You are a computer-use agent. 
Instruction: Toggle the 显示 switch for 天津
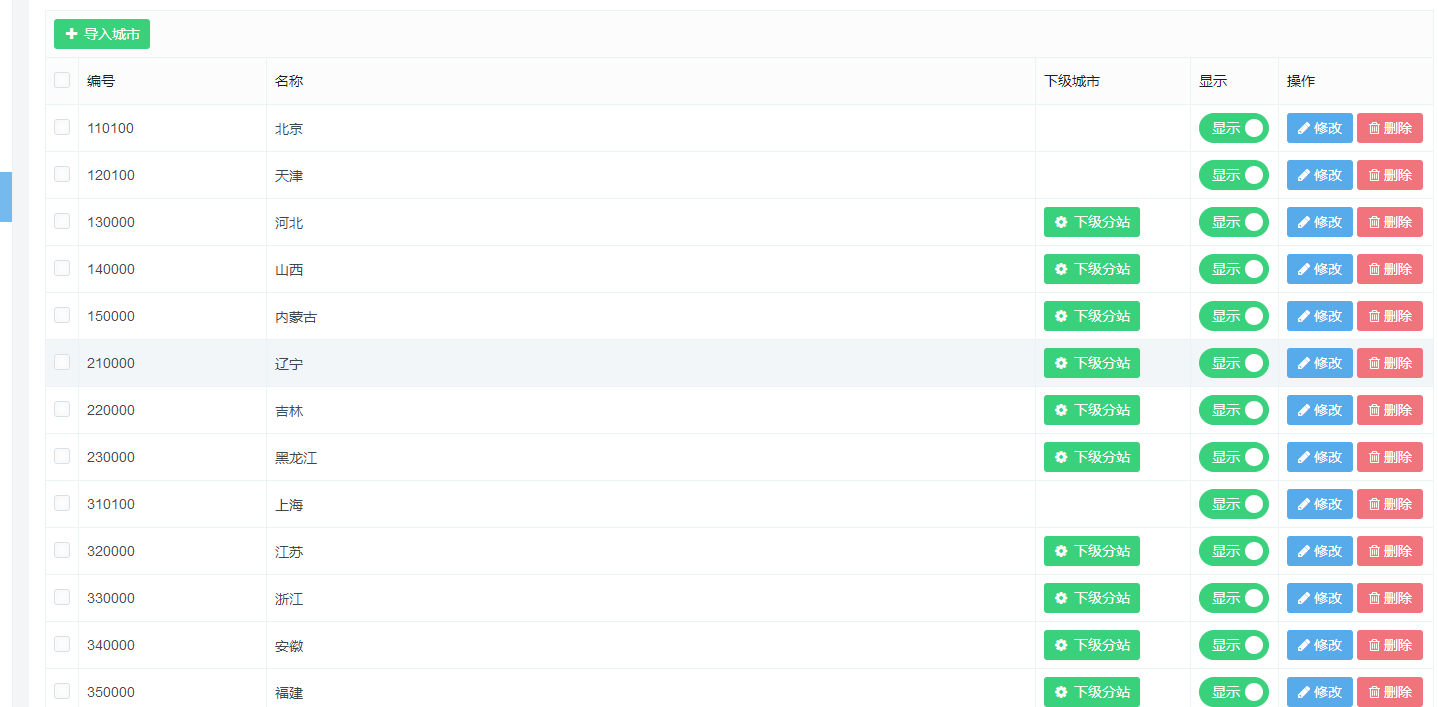[1233, 175]
